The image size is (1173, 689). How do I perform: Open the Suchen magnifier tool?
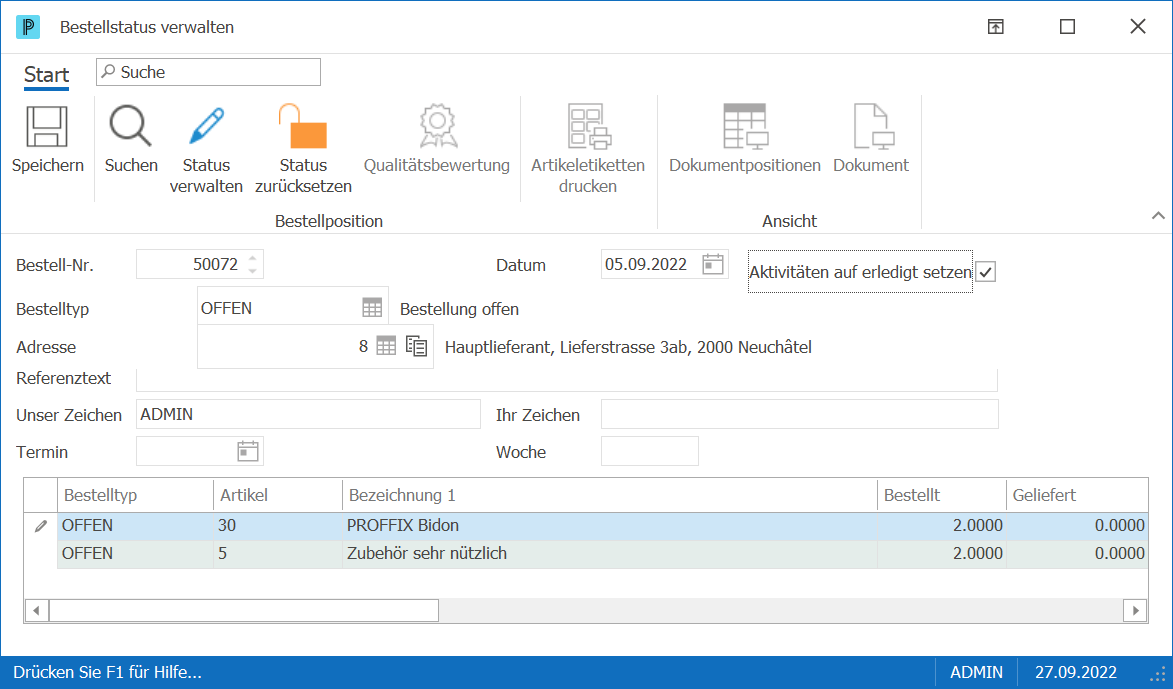point(131,126)
